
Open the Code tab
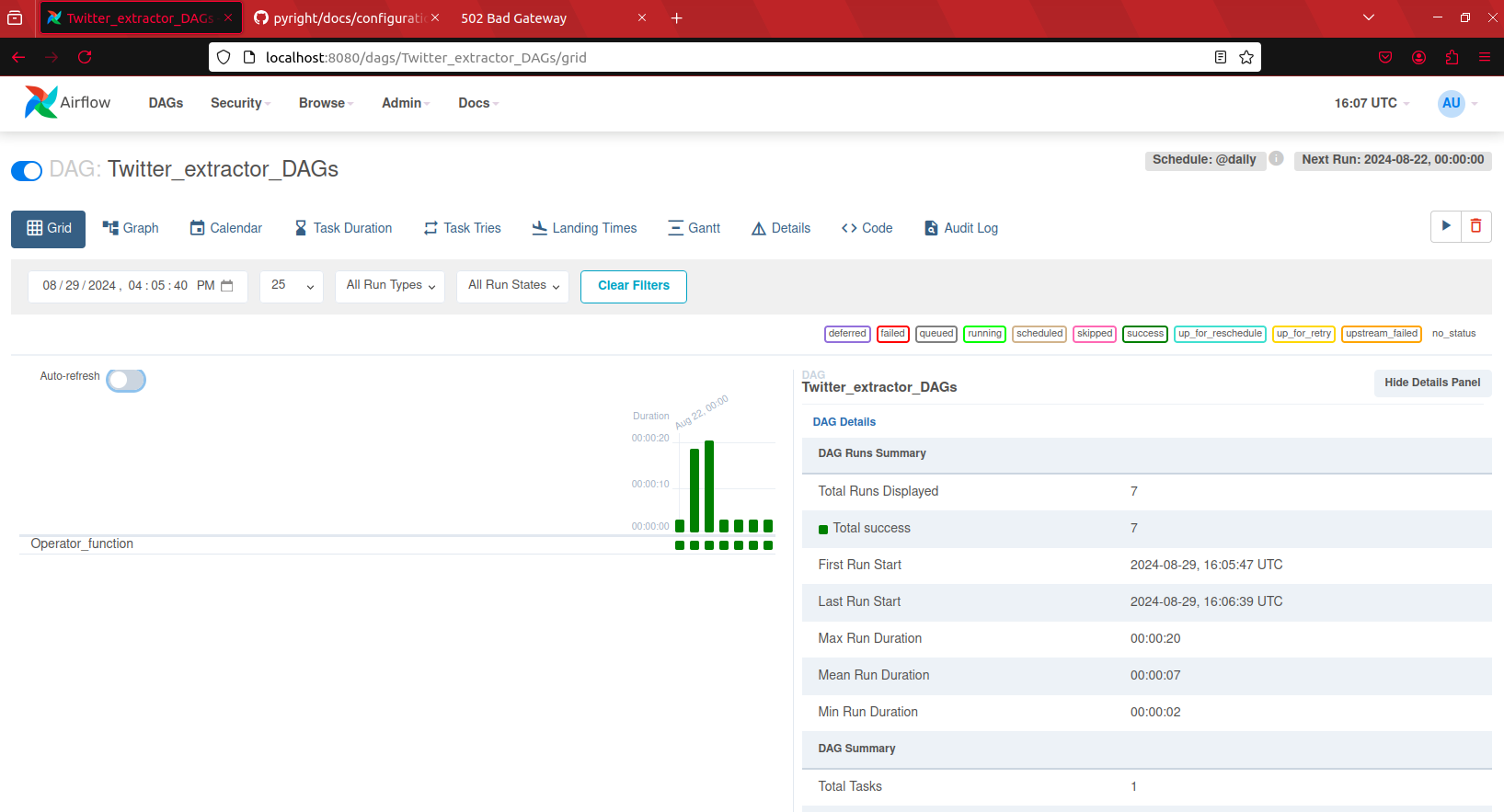(x=867, y=228)
